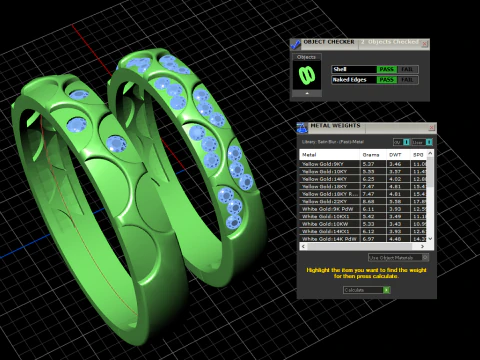Click the 4.02 DWT cell

pyautogui.click(x=398, y=179)
